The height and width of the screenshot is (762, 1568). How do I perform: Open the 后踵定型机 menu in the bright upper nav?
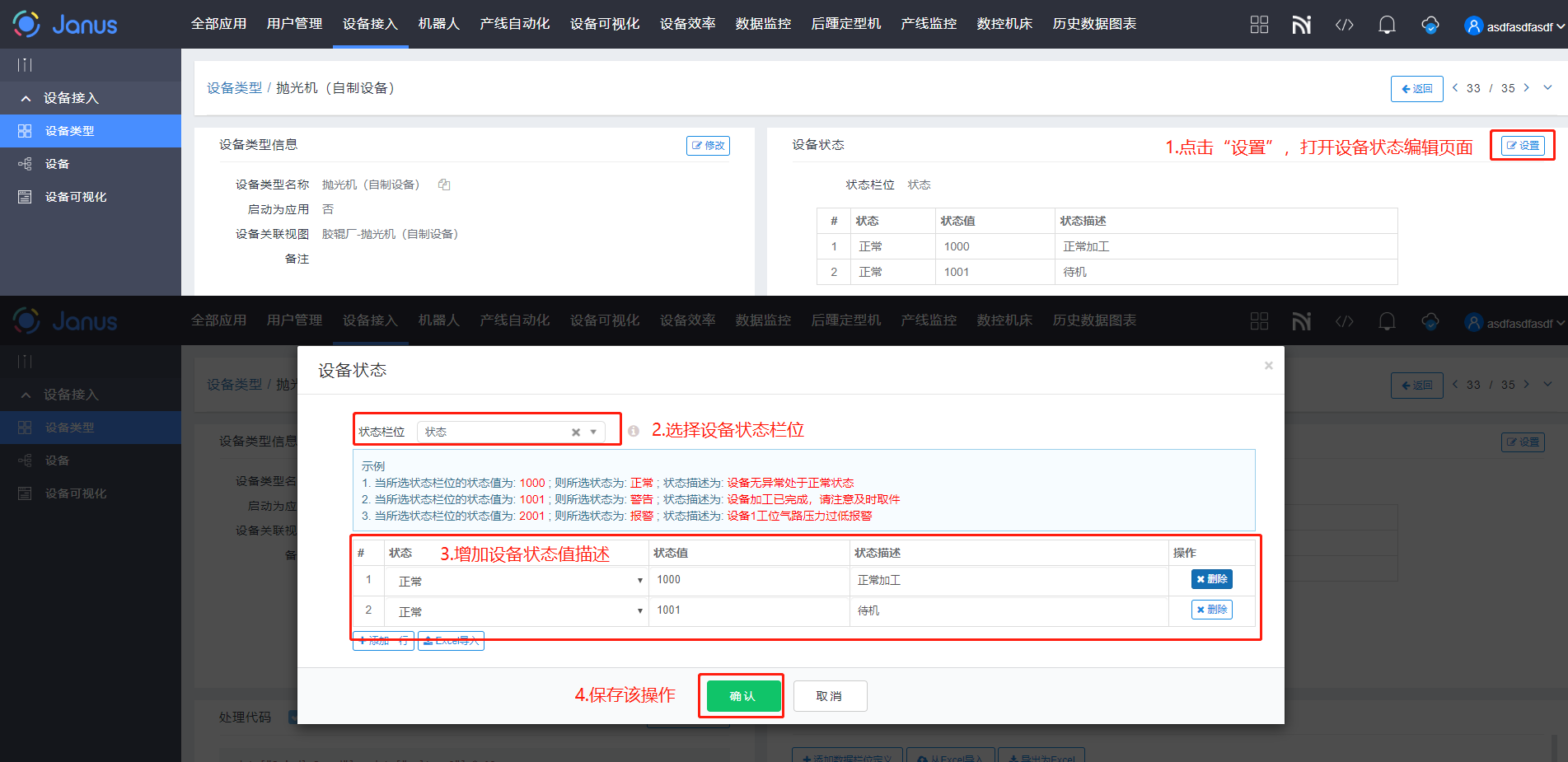[x=846, y=24]
